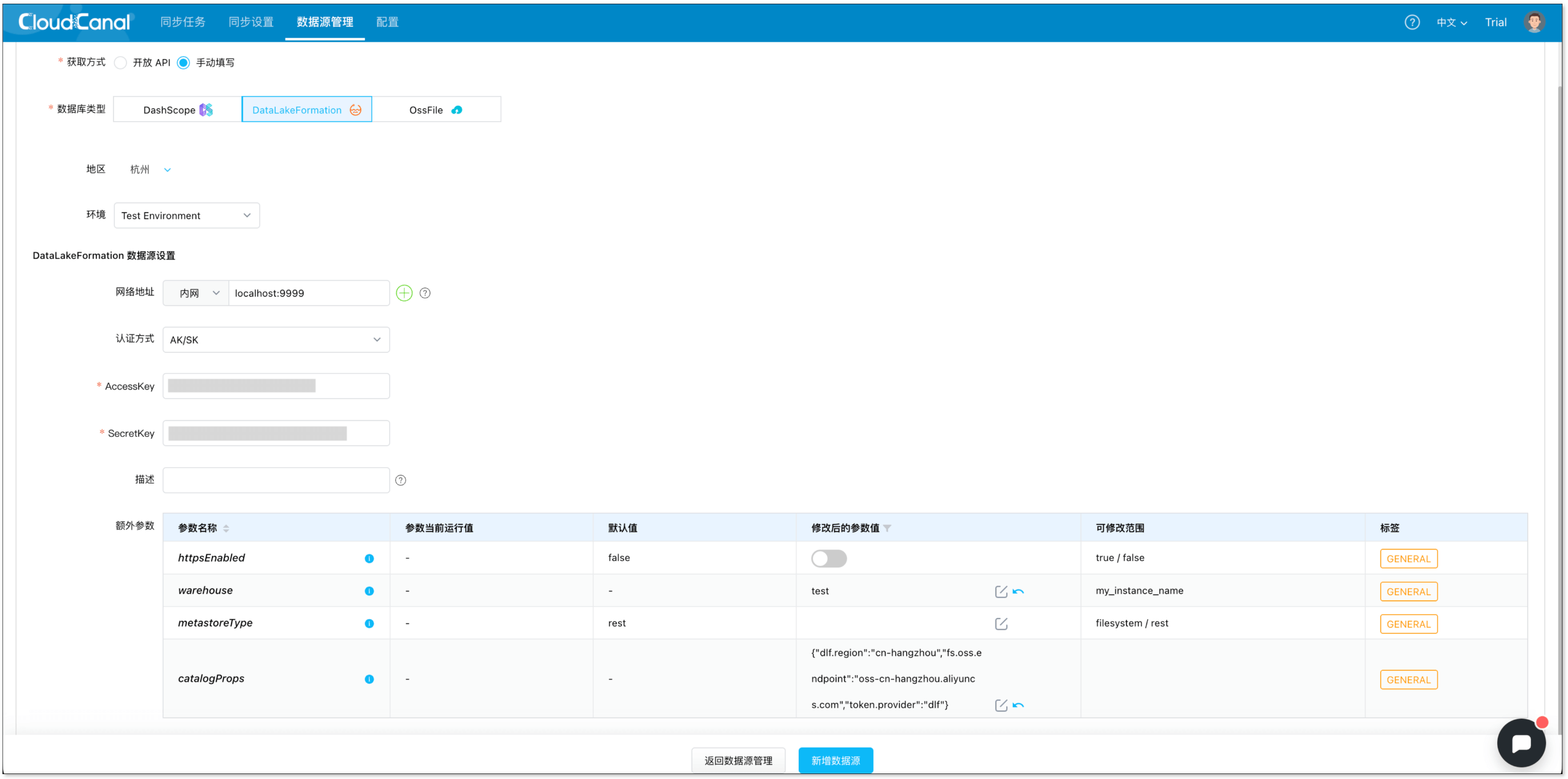
Task: Click the 新增数据源 button
Action: pyautogui.click(x=835, y=761)
